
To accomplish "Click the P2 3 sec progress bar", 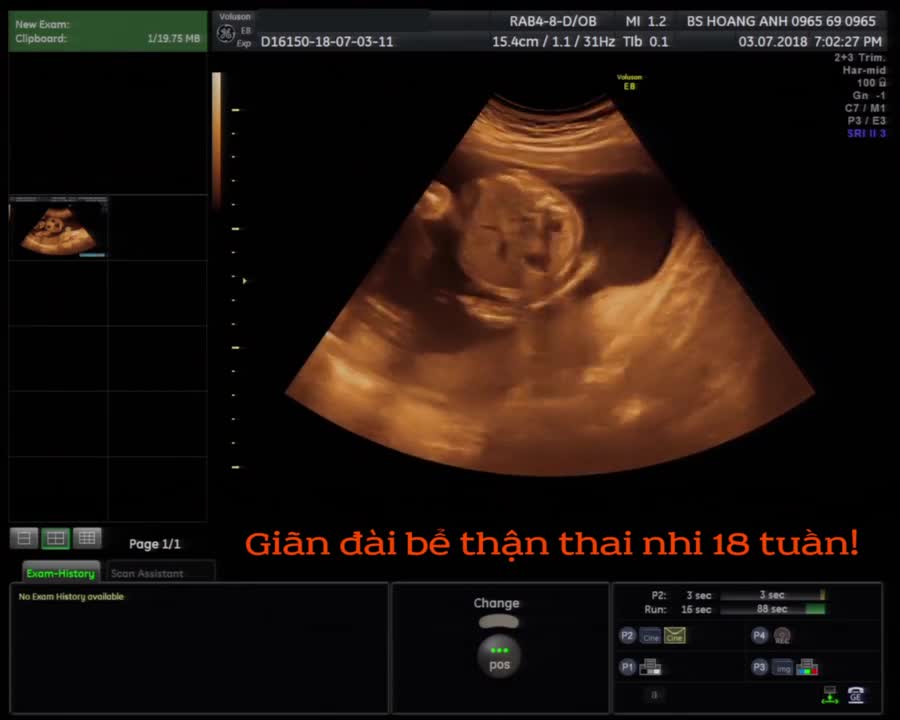I will pyautogui.click(x=773, y=595).
